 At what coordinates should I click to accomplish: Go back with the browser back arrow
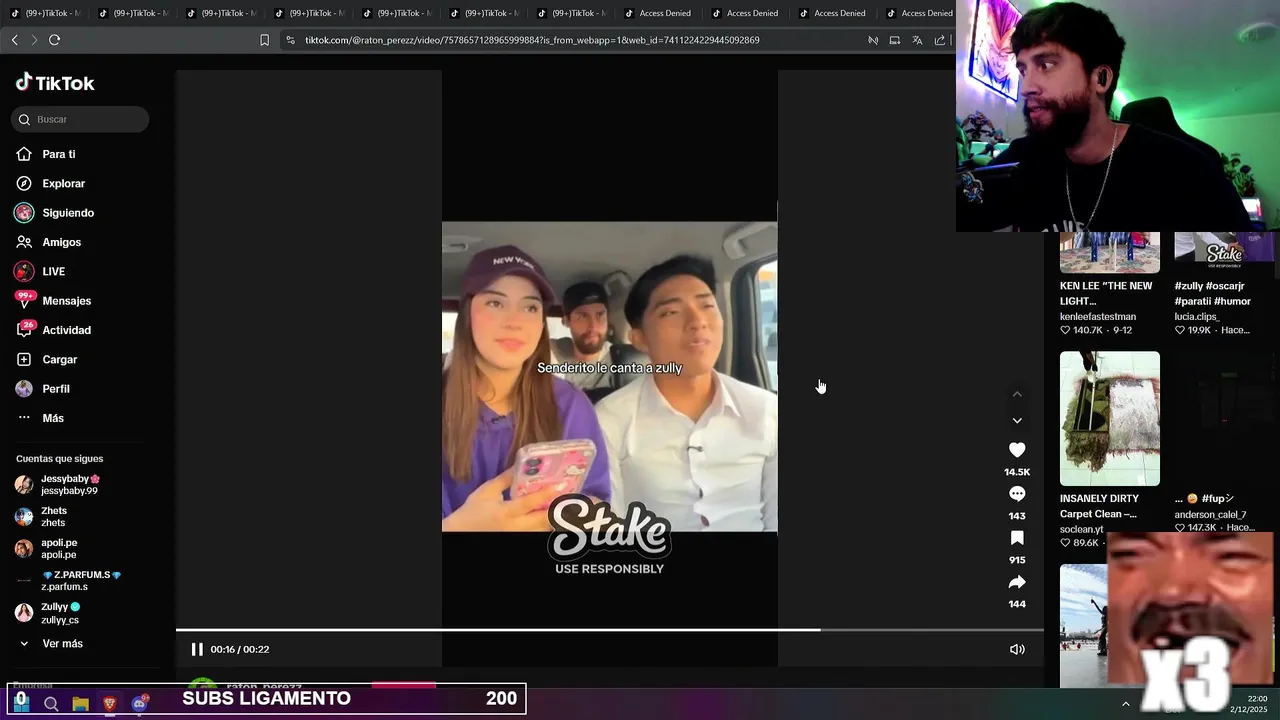pos(14,40)
